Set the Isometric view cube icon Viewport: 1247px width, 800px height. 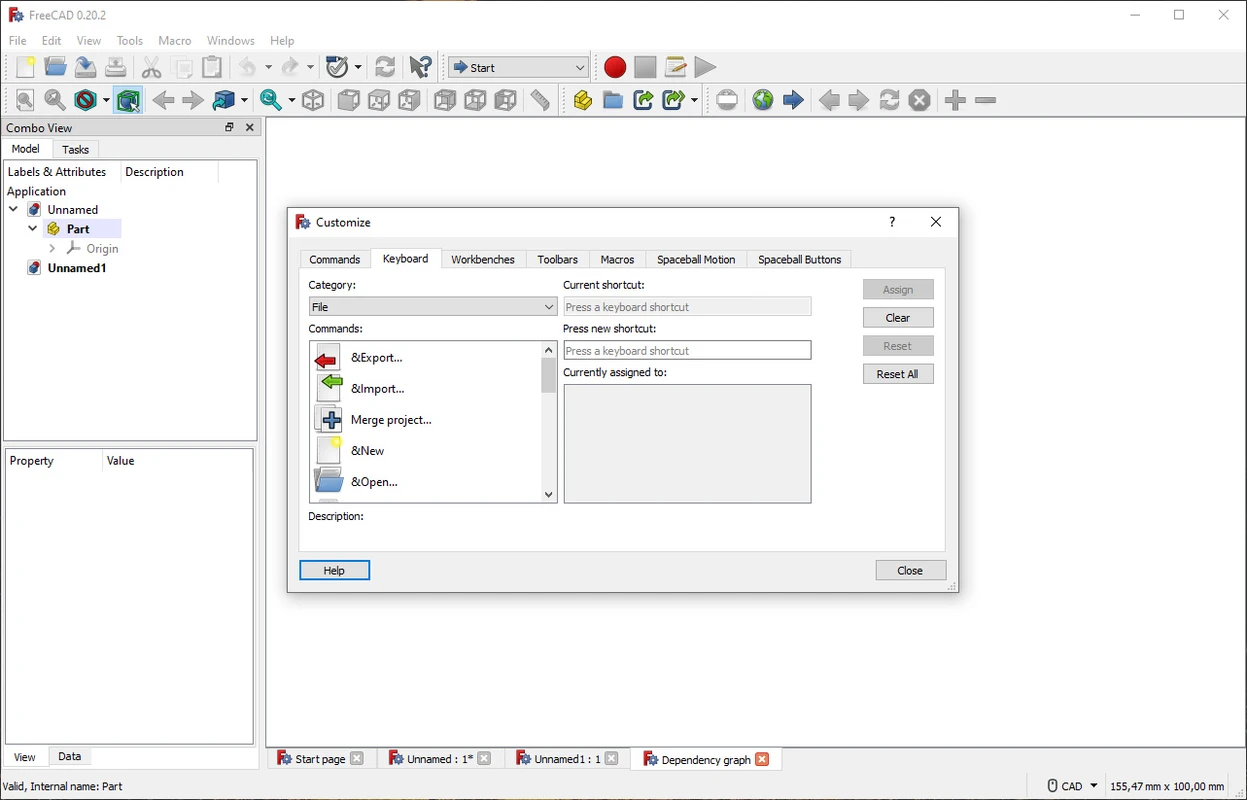tap(313, 100)
